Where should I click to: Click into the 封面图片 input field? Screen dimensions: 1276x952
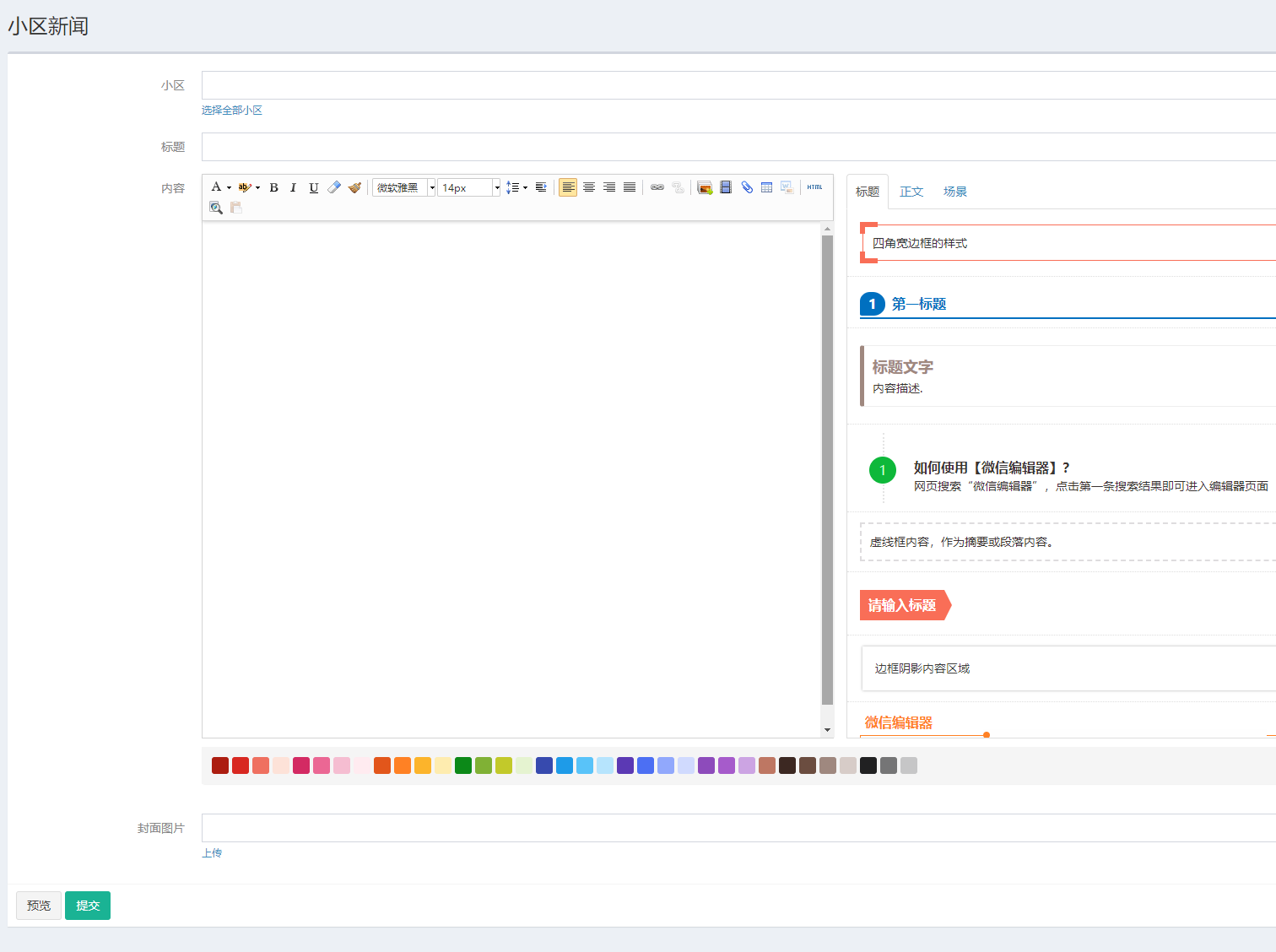738,828
